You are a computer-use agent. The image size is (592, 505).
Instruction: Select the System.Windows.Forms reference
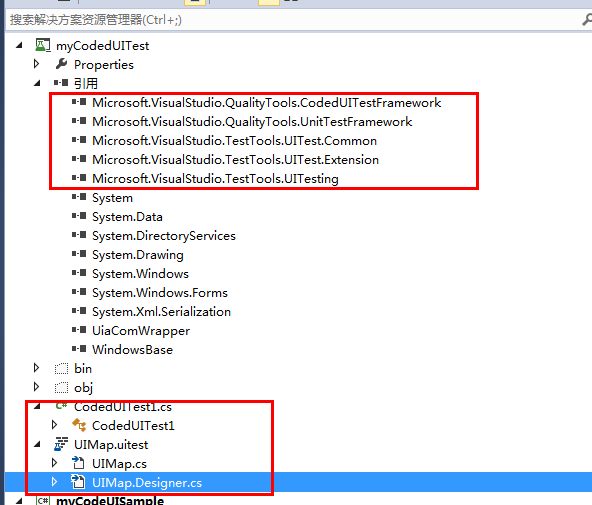160,293
